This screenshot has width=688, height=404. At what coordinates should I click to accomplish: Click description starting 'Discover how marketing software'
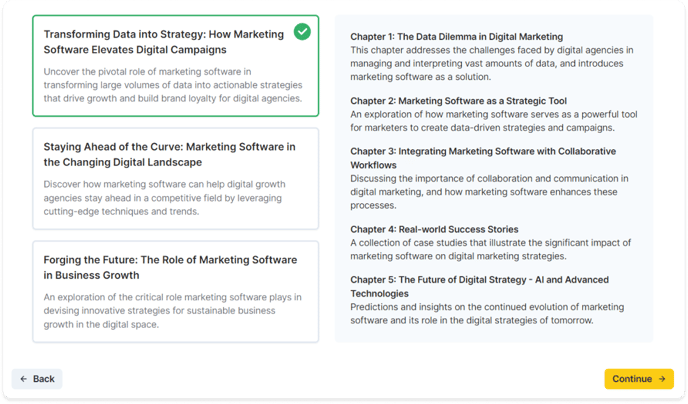165,198
